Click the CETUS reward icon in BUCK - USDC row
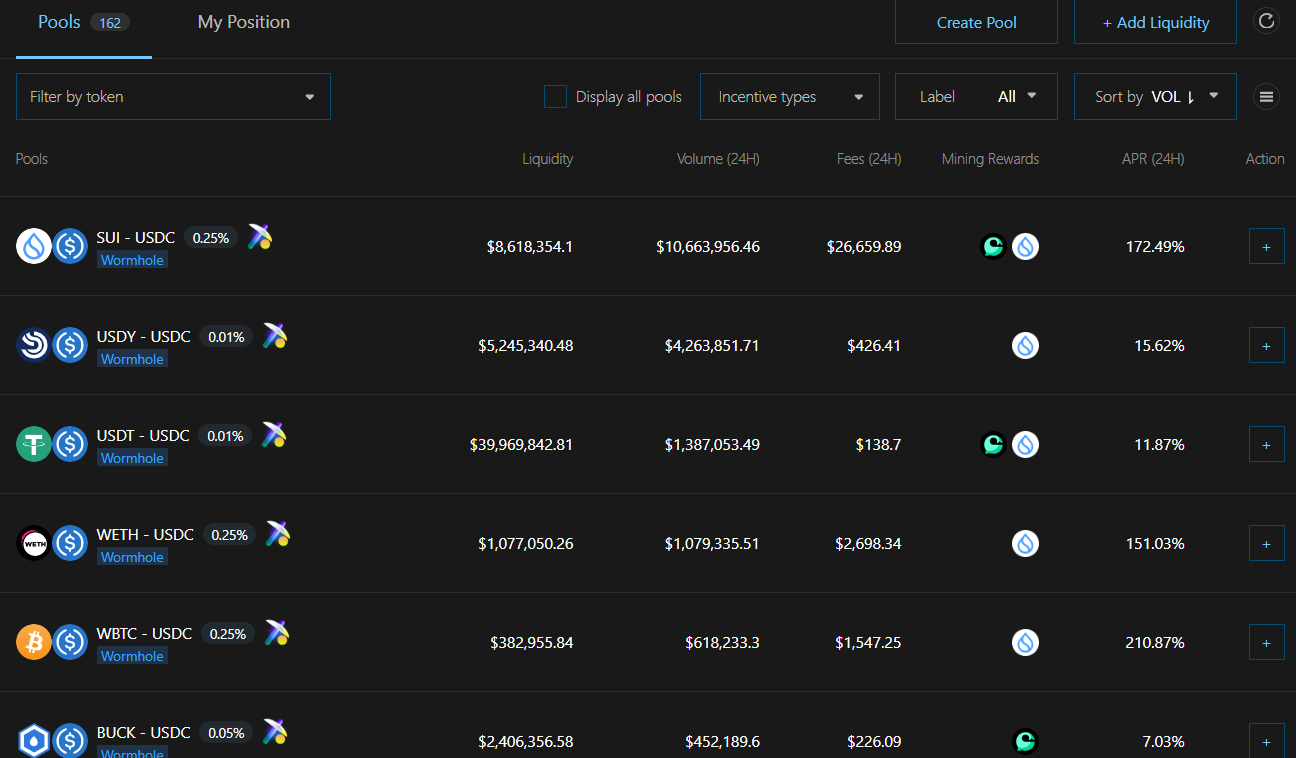This screenshot has width=1296, height=758. pyautogui.click(x=1025, y=741)
